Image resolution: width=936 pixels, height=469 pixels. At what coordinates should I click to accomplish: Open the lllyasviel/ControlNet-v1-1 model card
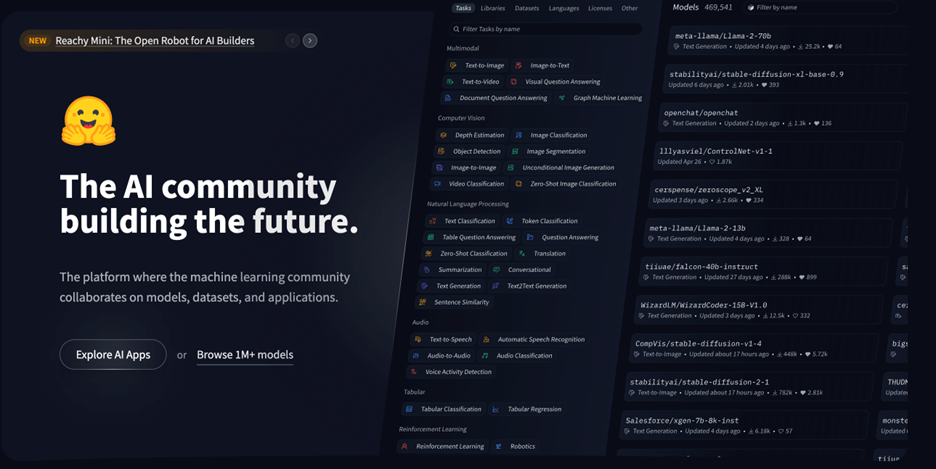(x=778, y=156)
